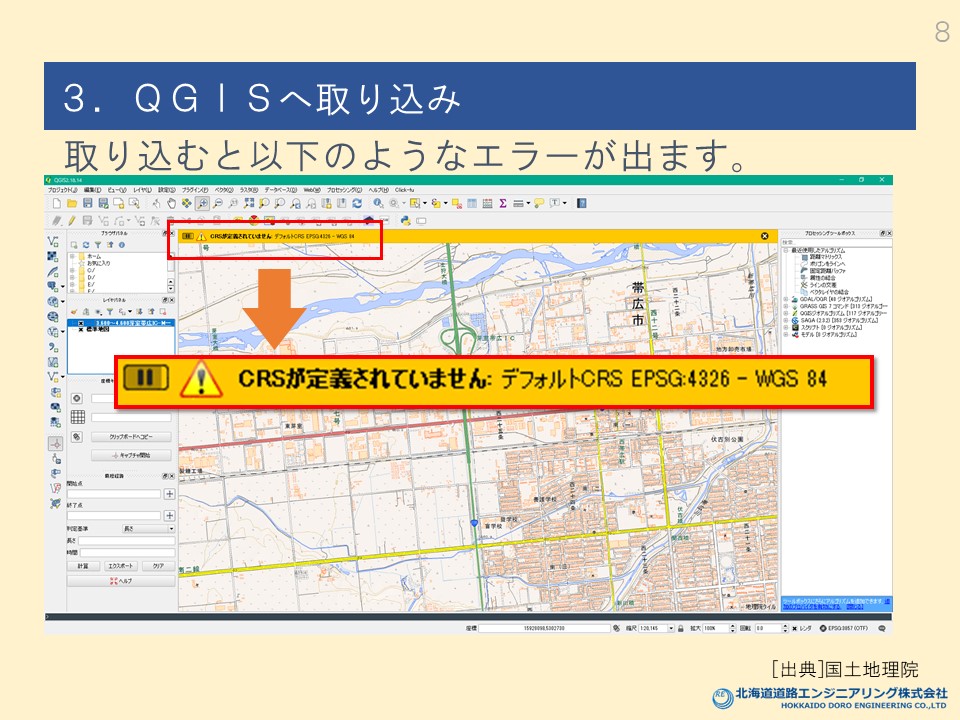The width and height of the screenshot is (960, 720).
Task: Toggle the highlighted top layer's visibility checkbox
Action: (80, 324)
